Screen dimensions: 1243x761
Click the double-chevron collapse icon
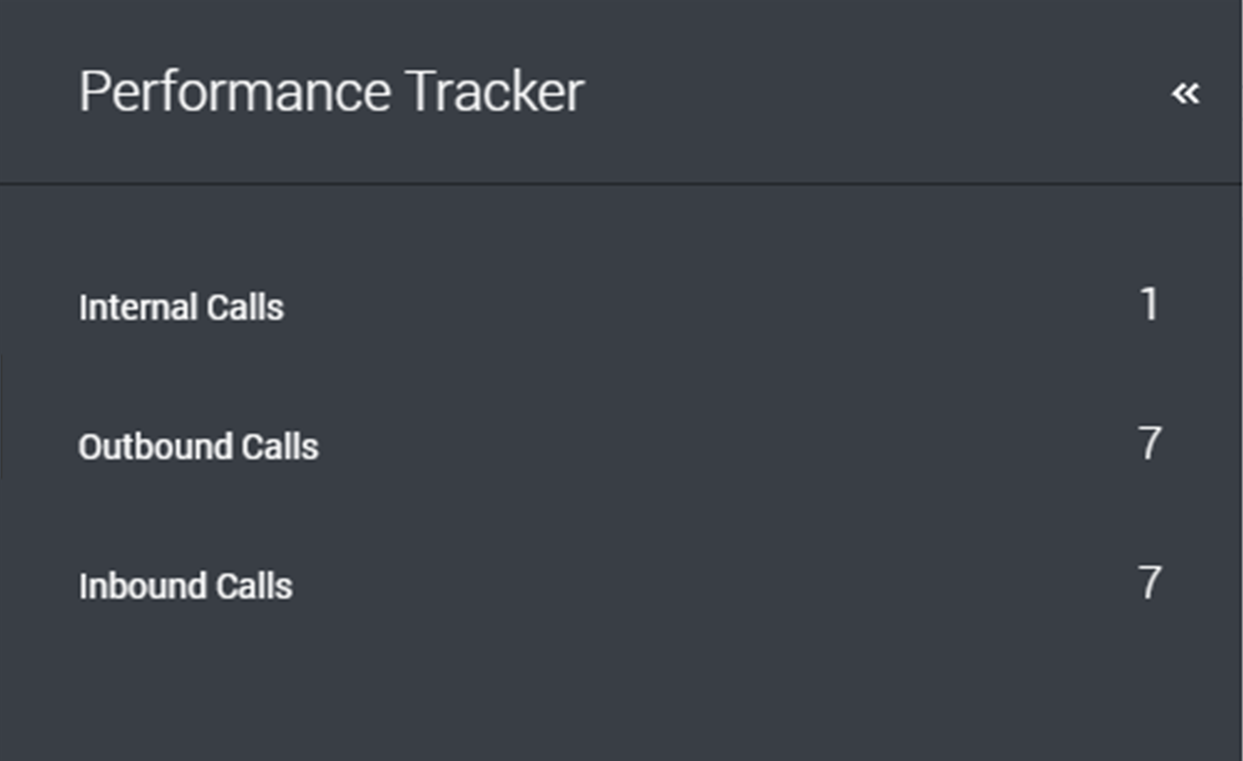pyautogui.click(x=1185, y=93)
